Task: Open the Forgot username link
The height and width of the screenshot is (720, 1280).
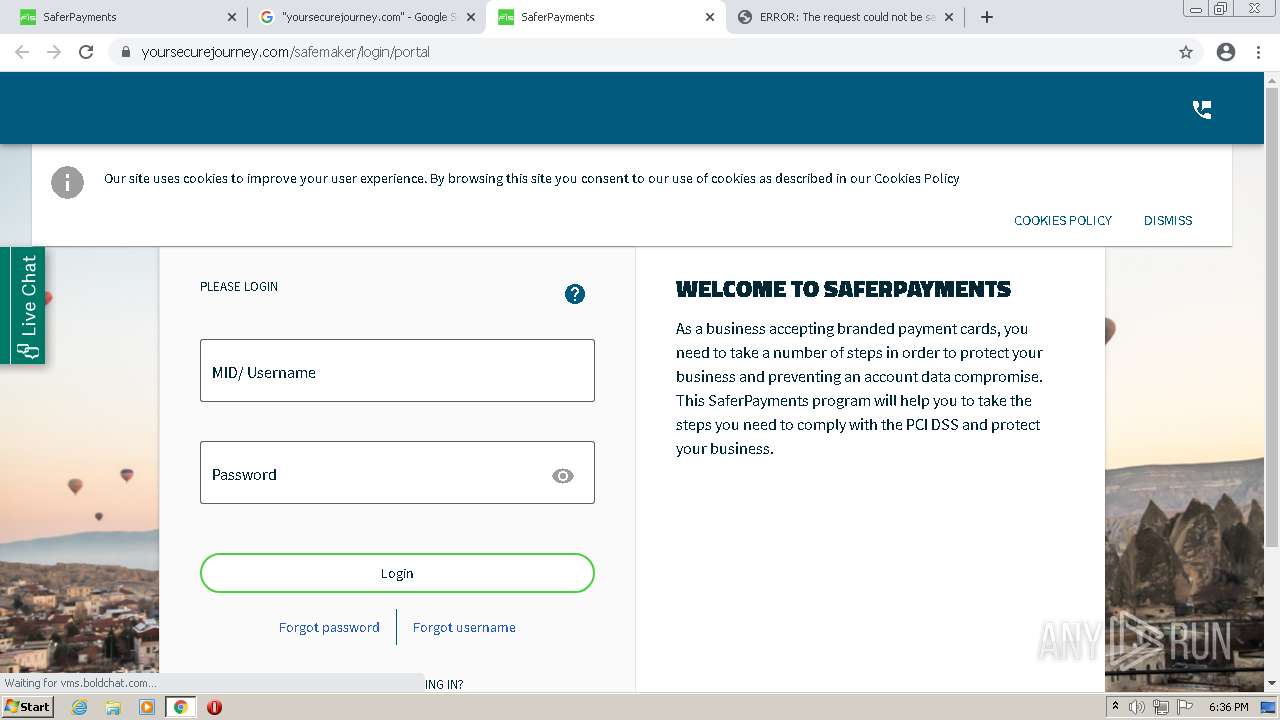Action: 464,627
